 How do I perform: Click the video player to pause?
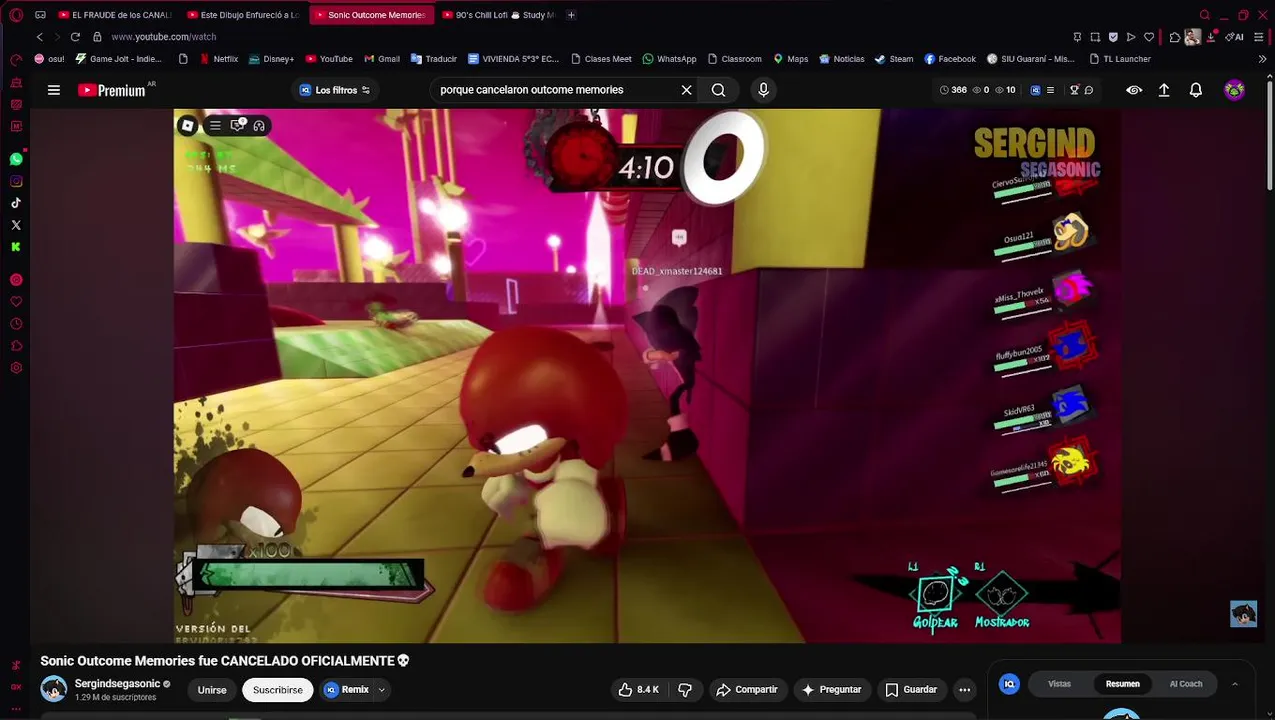click(647, 375)
